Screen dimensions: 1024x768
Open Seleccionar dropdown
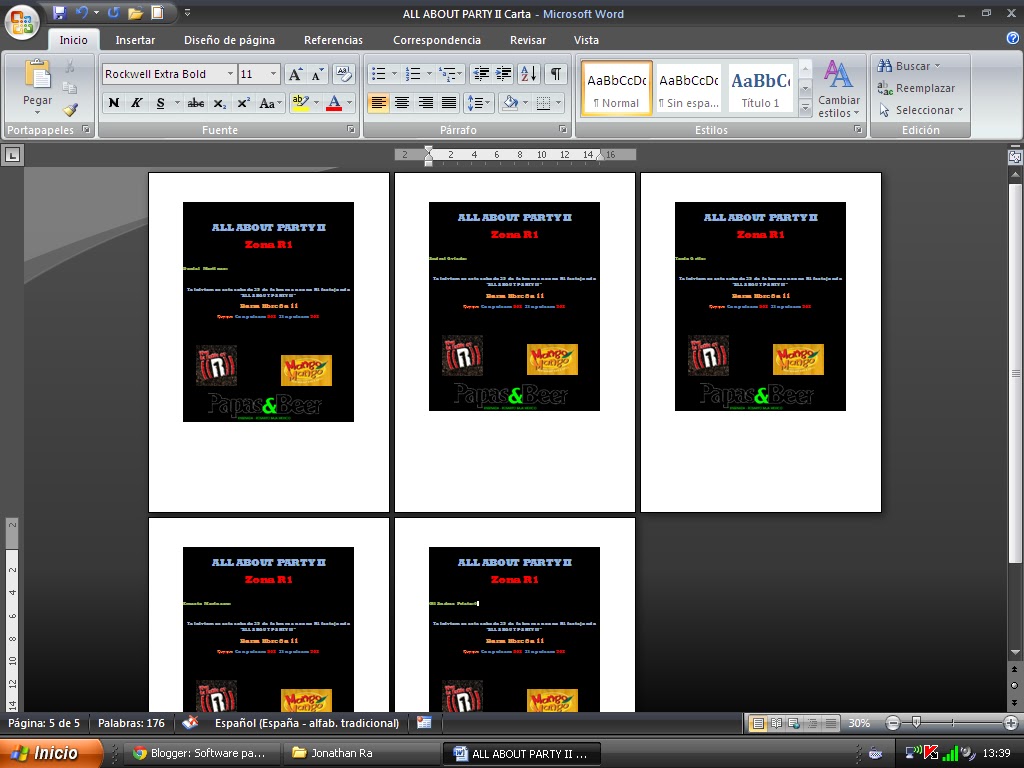coord(921,110)
